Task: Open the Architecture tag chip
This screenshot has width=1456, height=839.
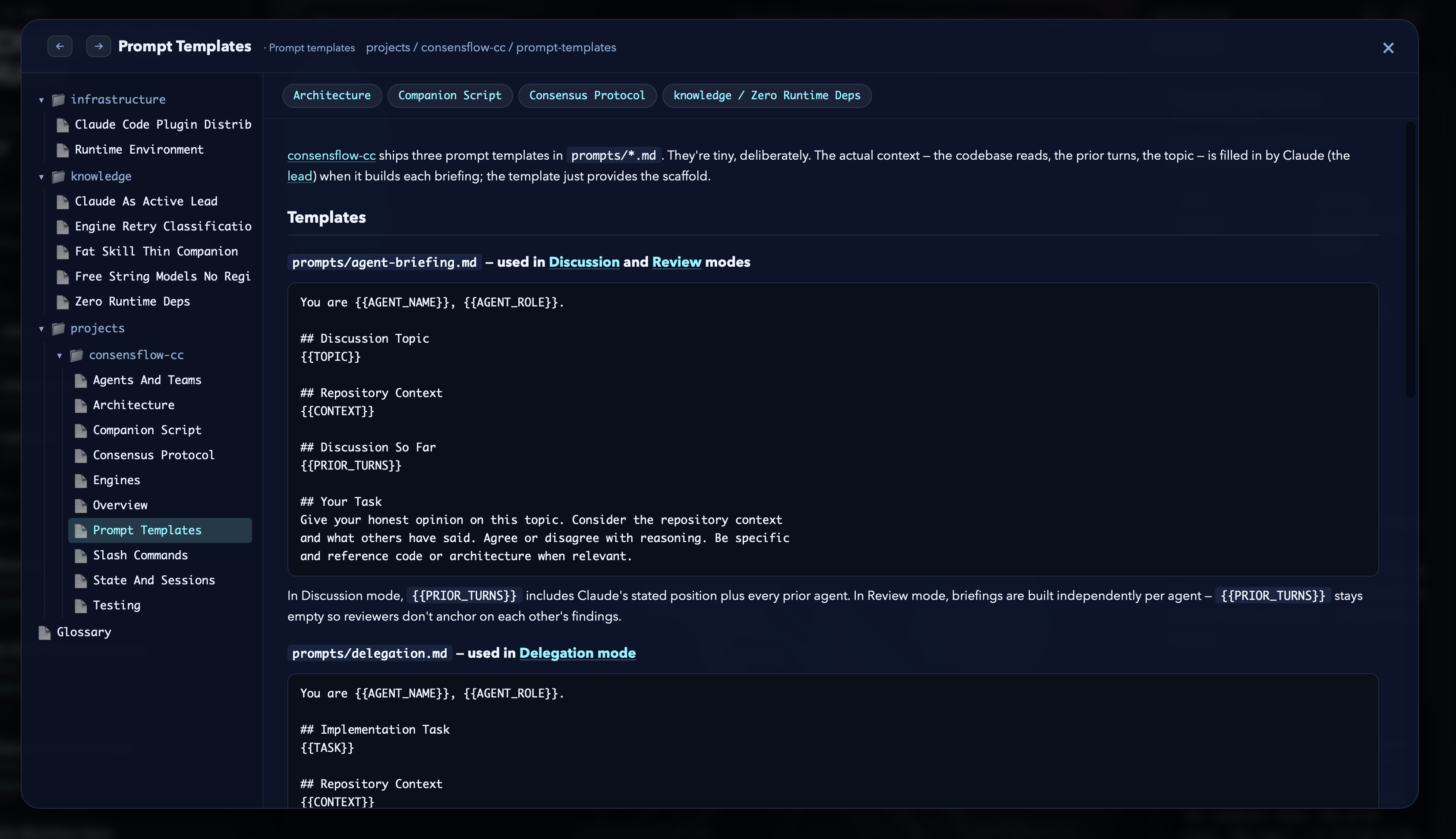Action: (332, 96)
